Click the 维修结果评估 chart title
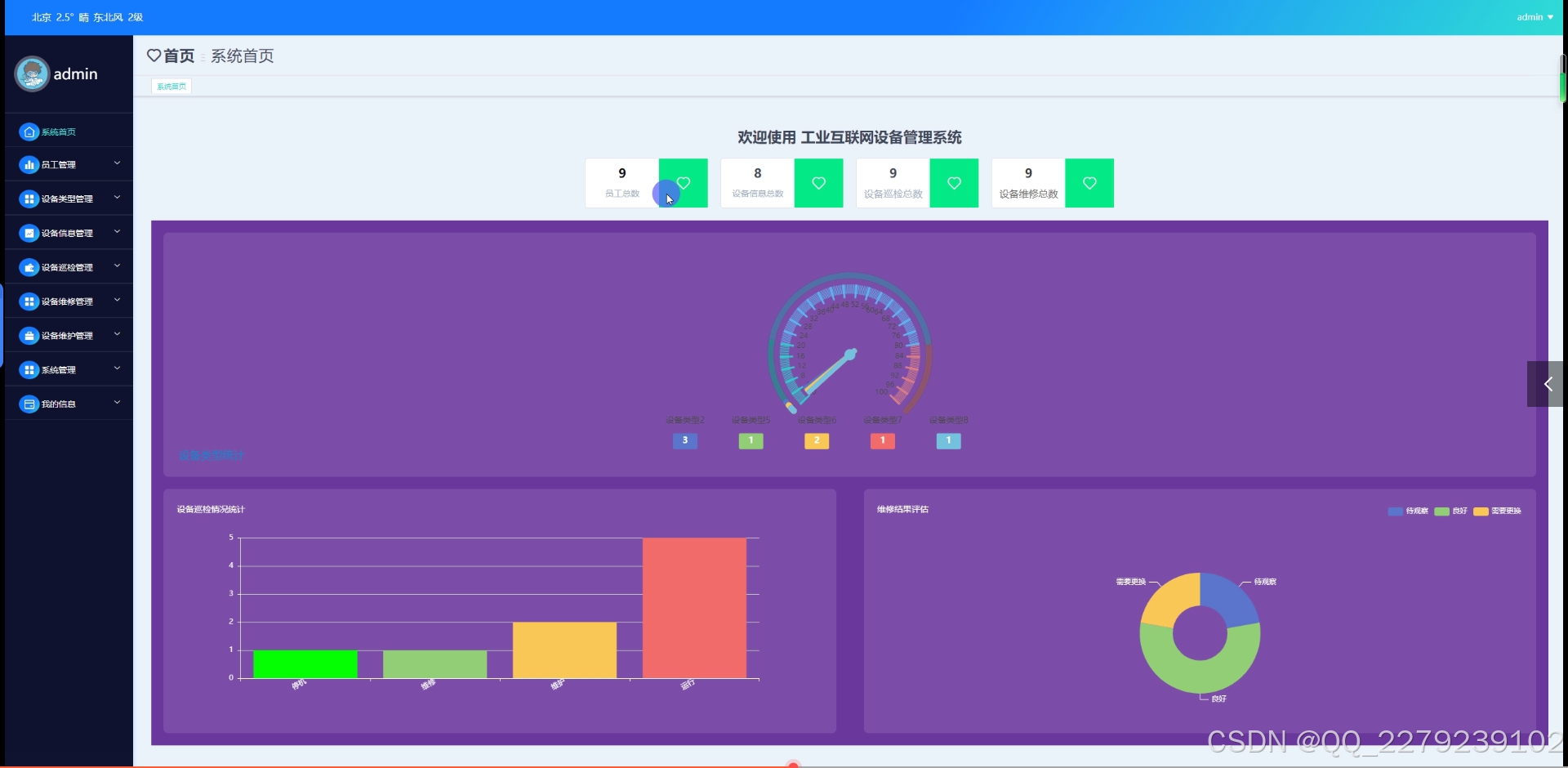 point(902,510)
